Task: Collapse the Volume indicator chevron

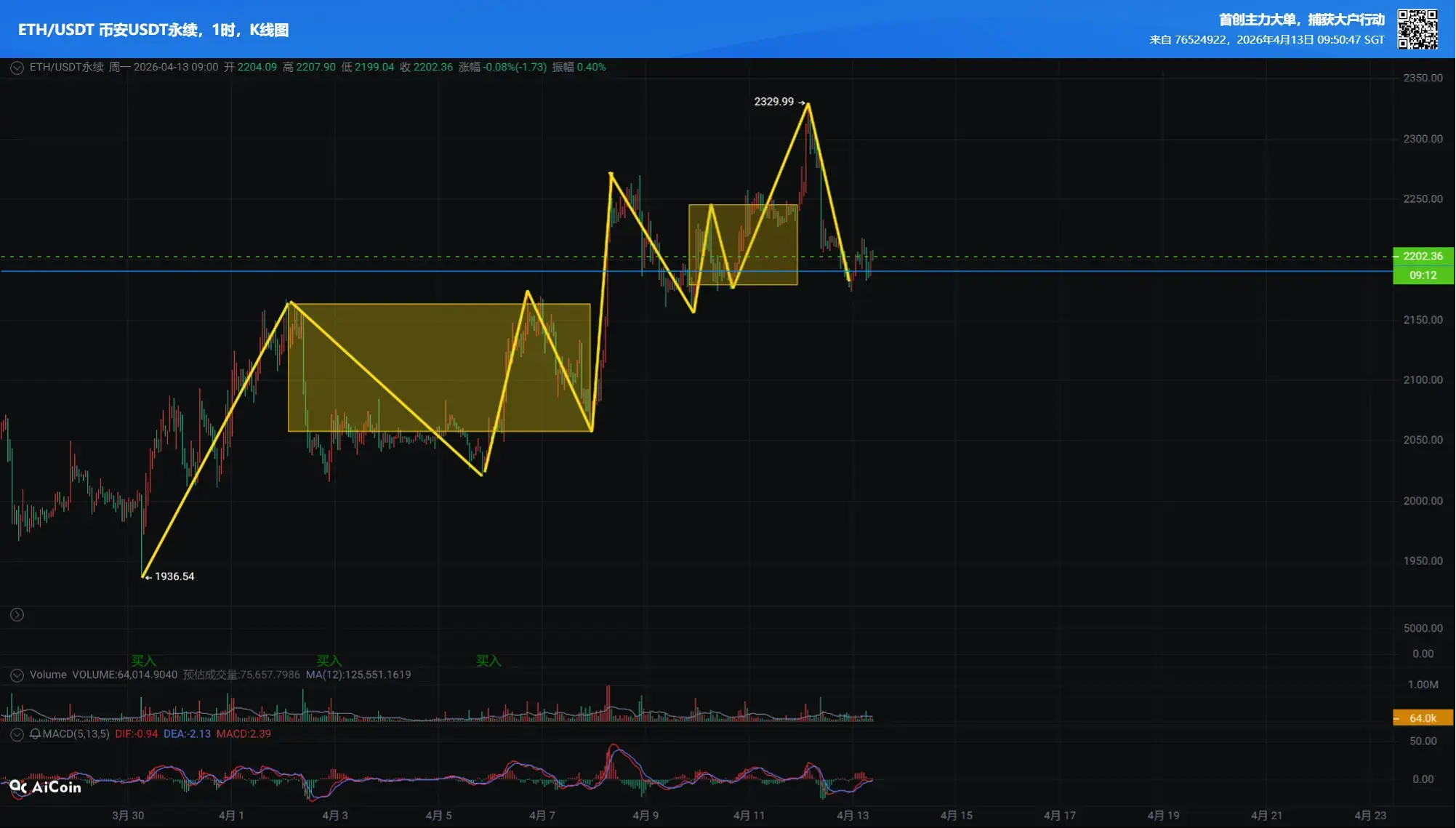Action: pyautogui.click(x=17, y=675)
